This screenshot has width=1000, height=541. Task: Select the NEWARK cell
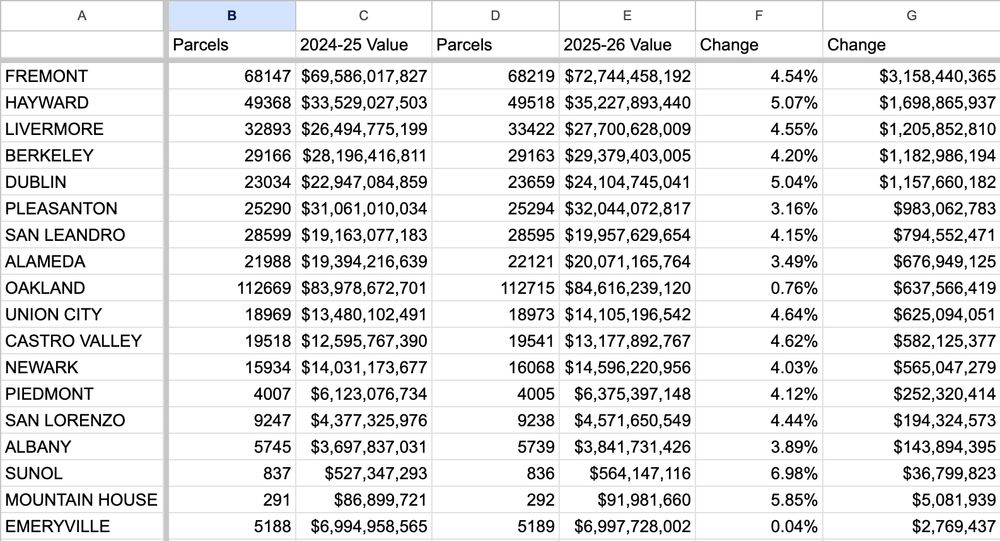point(82,367)
